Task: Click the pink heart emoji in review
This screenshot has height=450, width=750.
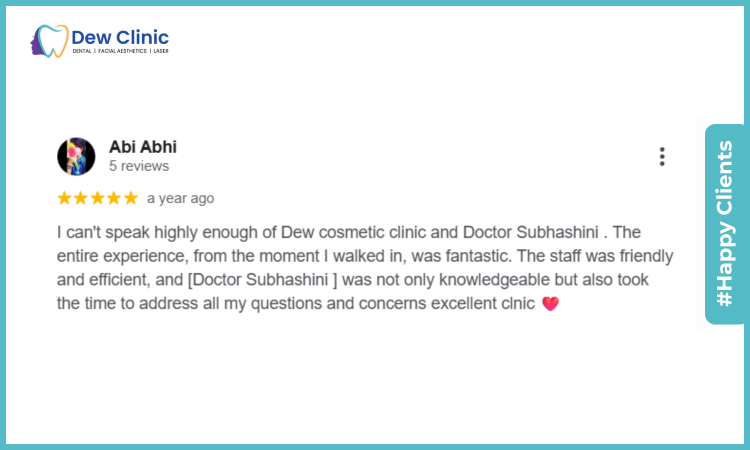Action: [549, 303]
